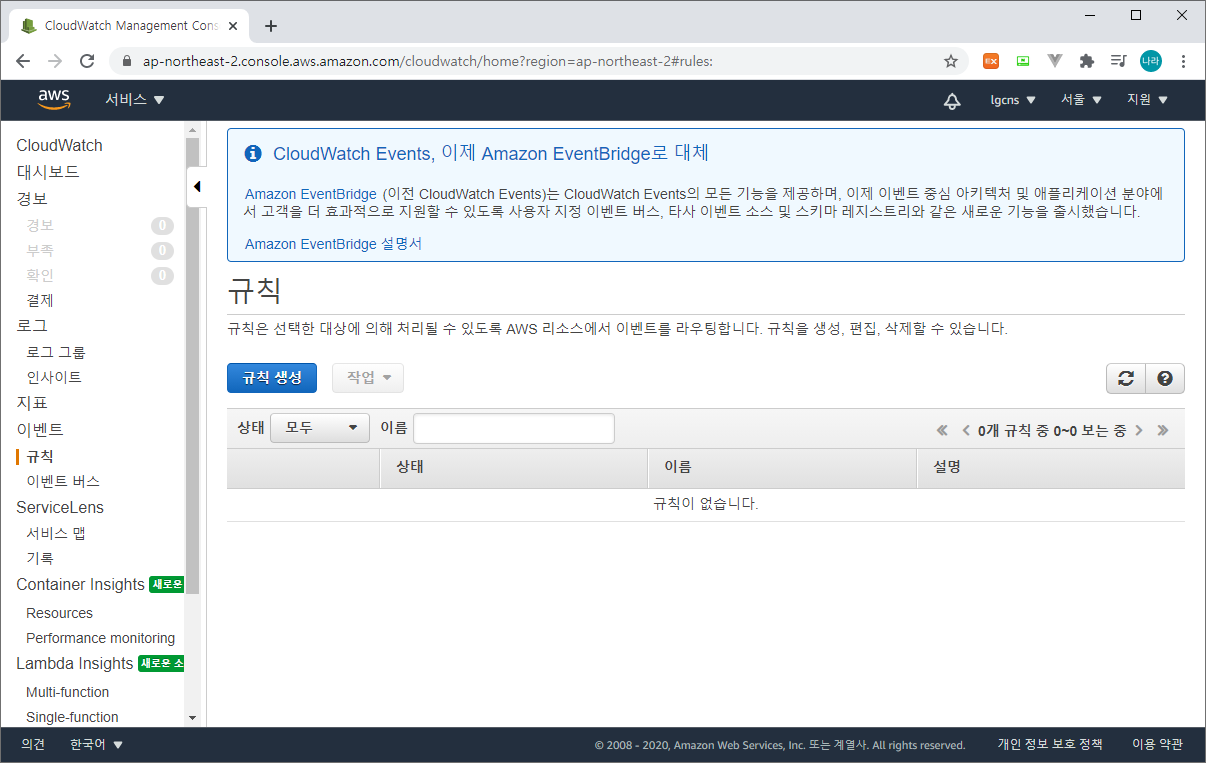Open Resources under Container Insights
1206x763 pixels.
point(59,613)
